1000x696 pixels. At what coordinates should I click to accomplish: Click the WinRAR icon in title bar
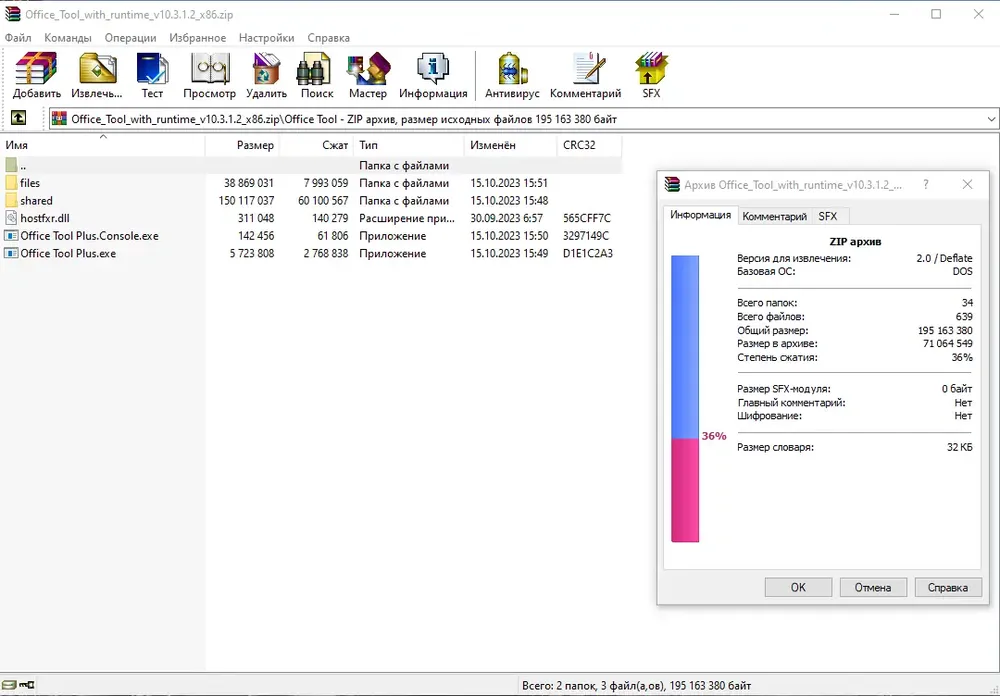point(12,13)
